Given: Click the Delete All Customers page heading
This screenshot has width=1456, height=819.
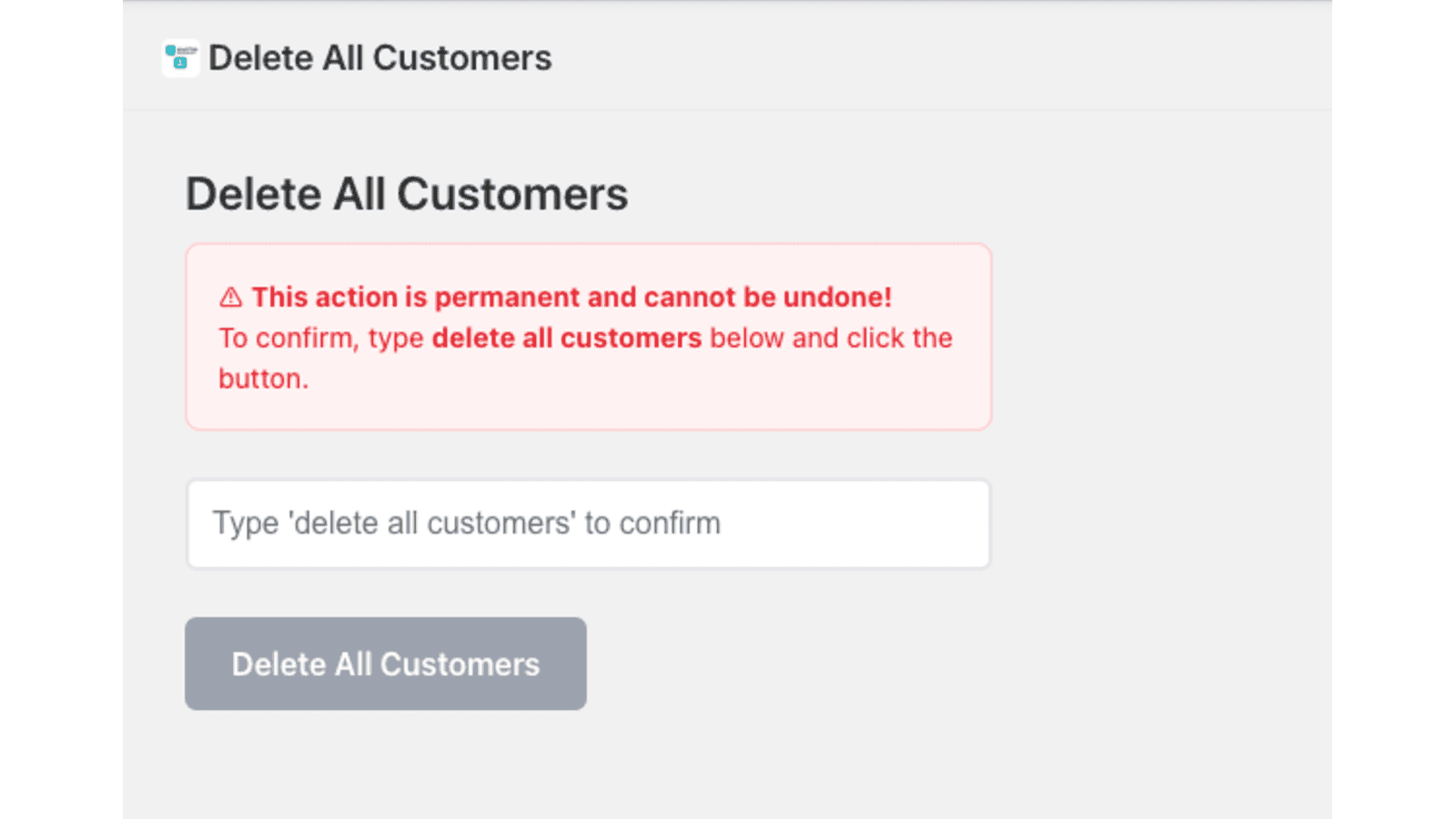Looking at the screenshot, I should click(x=407, y=194).
